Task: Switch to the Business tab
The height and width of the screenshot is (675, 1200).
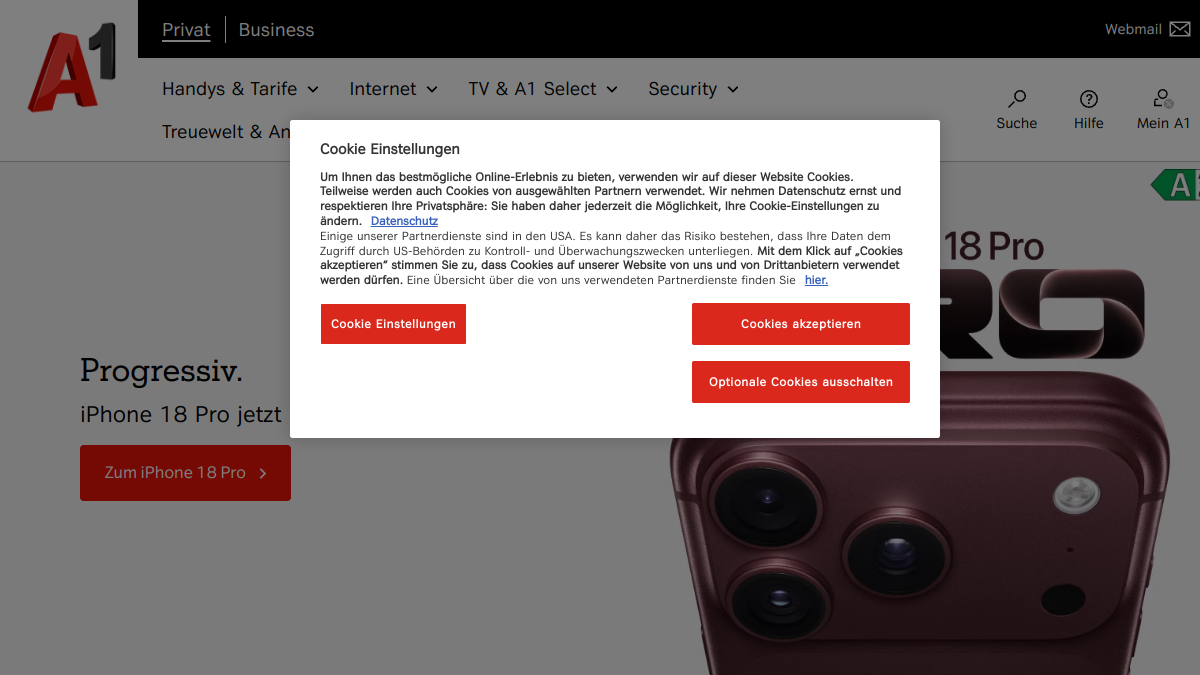Action: pos(276,29)
